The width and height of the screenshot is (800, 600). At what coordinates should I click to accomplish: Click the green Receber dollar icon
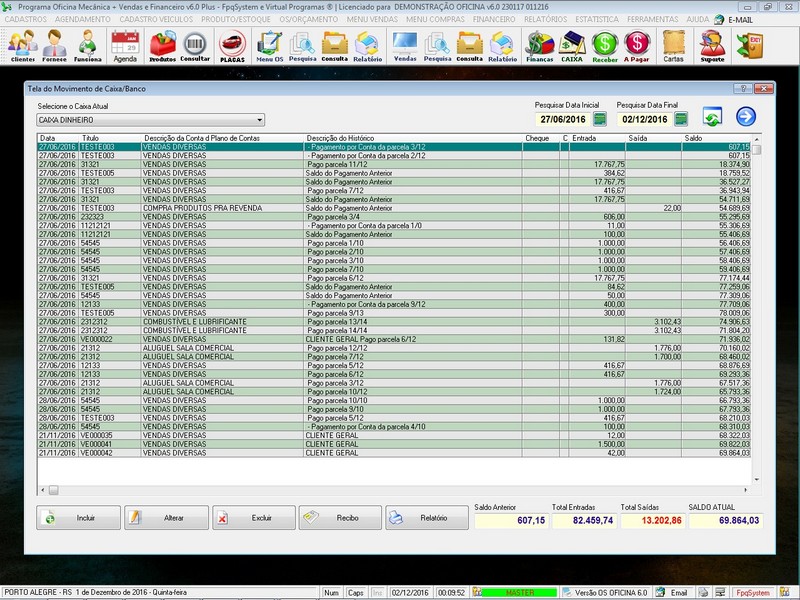coord(605,46)
